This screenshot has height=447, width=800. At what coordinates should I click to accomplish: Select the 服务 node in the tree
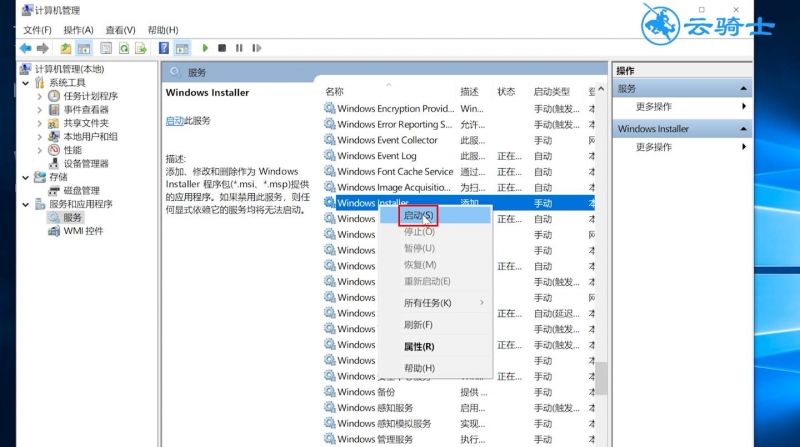pyautogui.click(x=72, y=217)
